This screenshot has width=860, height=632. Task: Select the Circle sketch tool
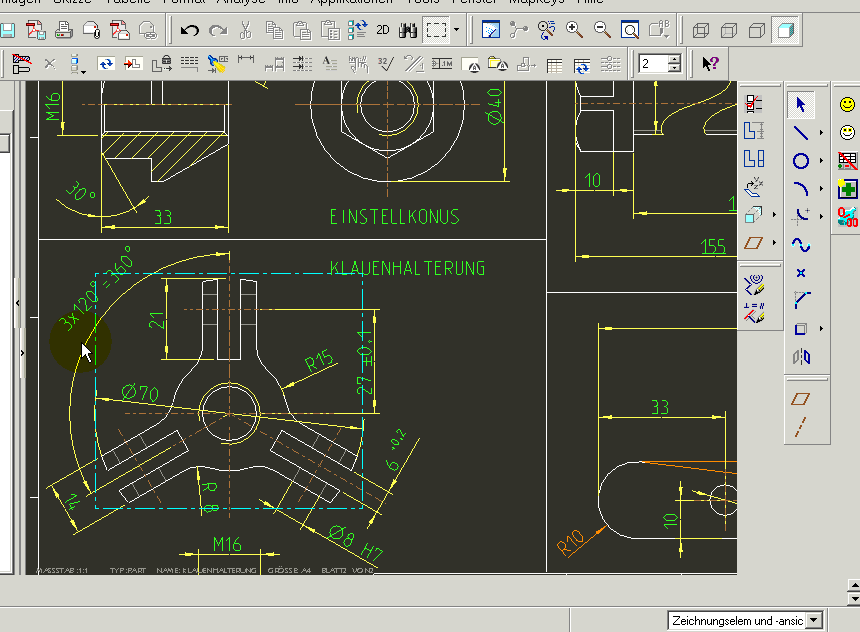click(x=801, y=161)
